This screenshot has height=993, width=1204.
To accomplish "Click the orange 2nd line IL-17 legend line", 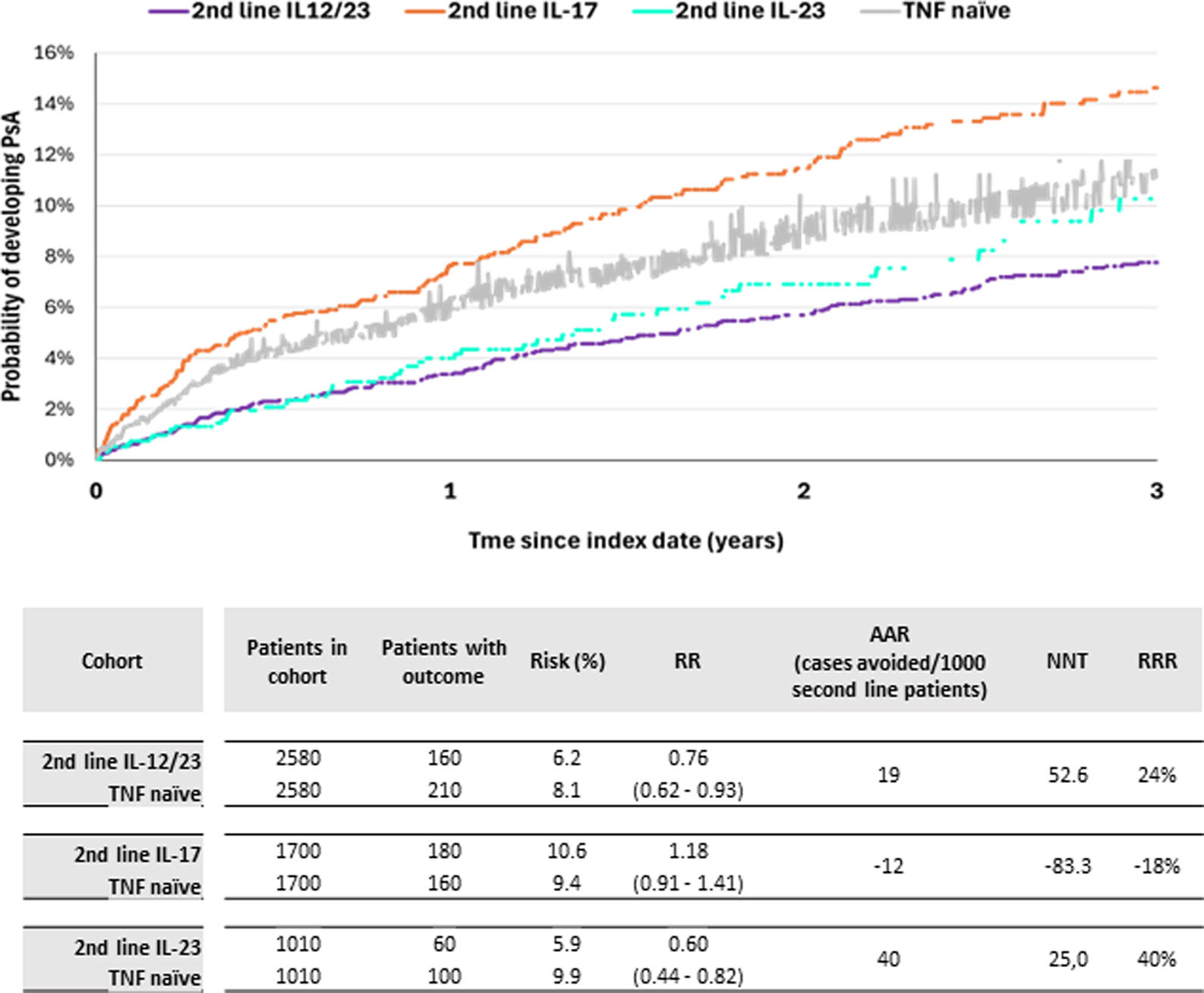I will 425,11.
